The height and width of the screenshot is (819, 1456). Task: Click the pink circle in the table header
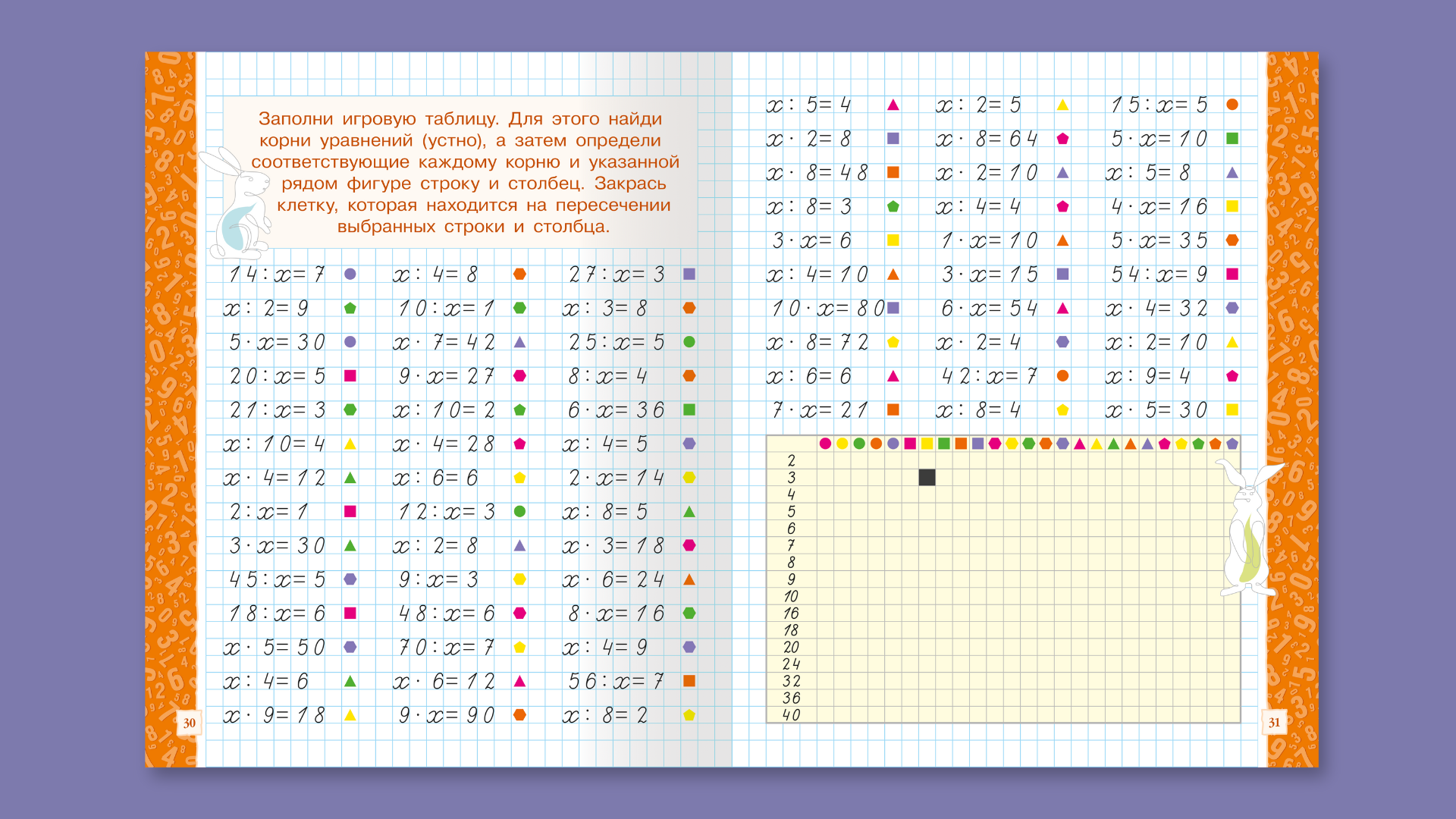[825, 444]
